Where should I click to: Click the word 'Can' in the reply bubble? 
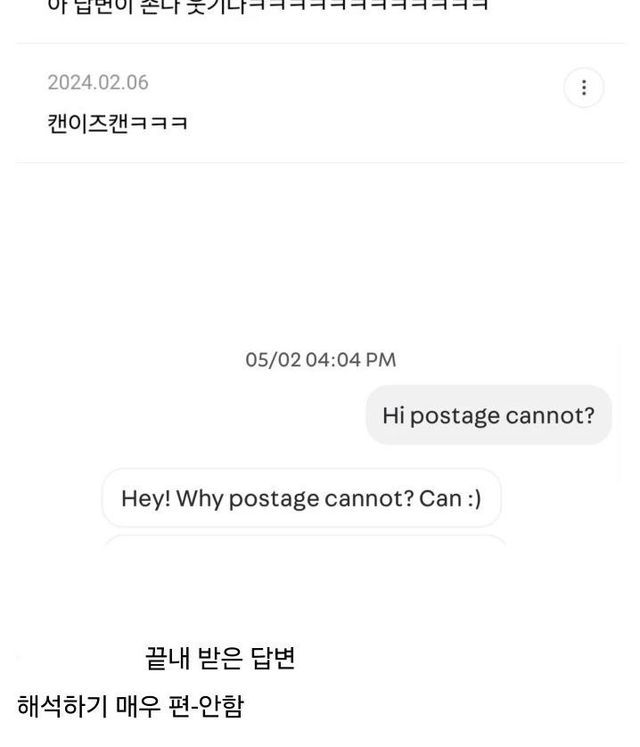coord(440,498)
